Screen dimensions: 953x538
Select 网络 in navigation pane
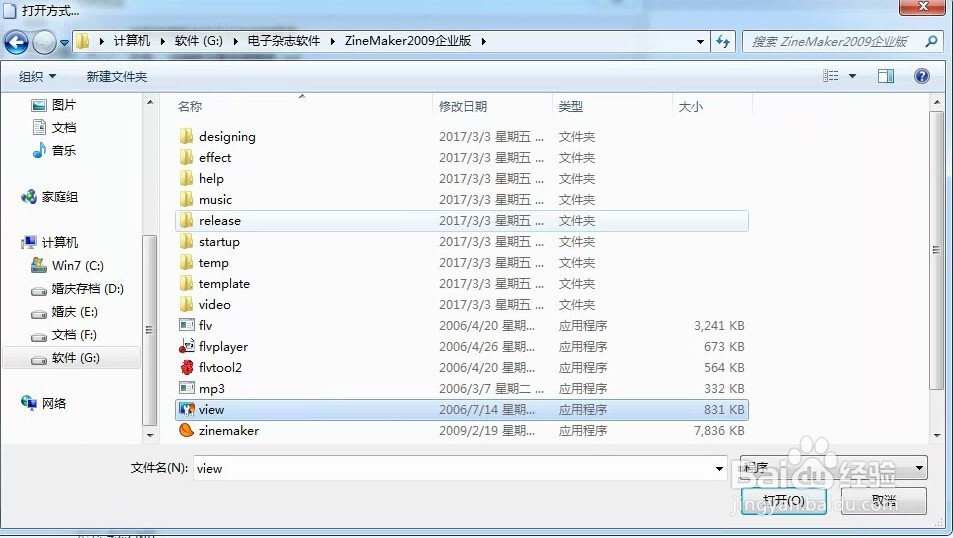[x=43, y=403]
